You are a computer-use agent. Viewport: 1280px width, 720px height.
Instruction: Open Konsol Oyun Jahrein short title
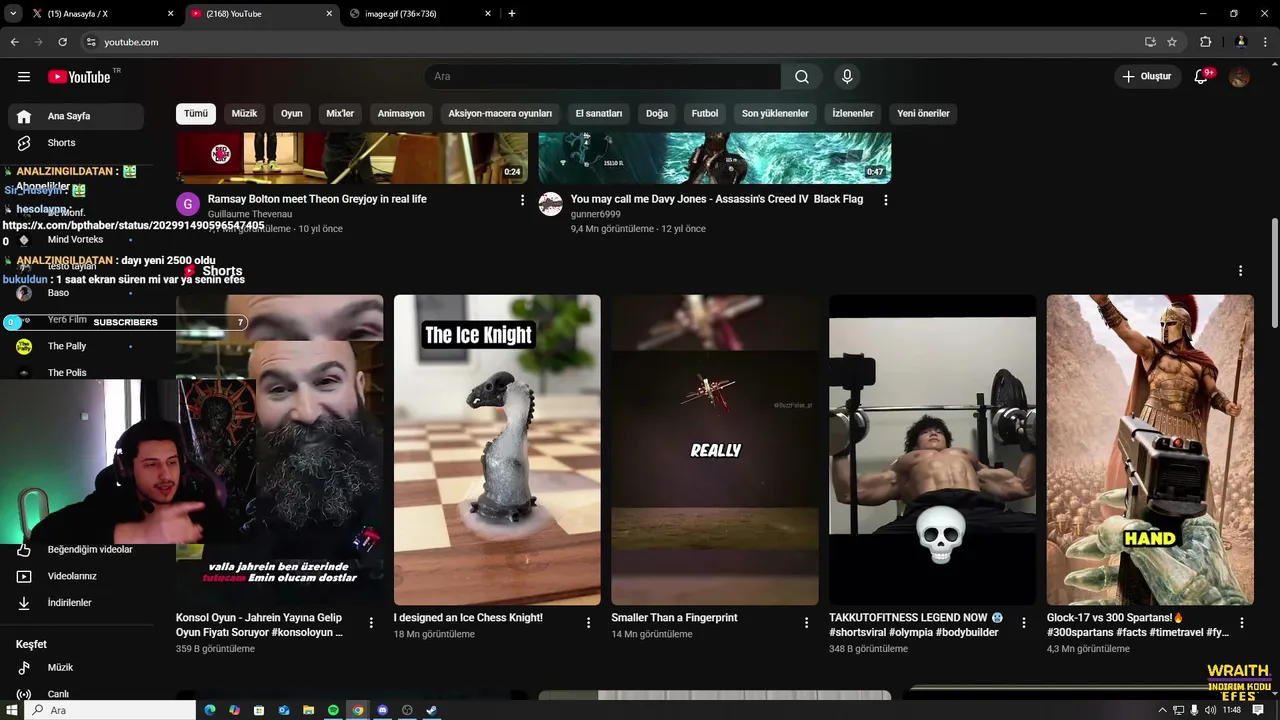[259, 625]
